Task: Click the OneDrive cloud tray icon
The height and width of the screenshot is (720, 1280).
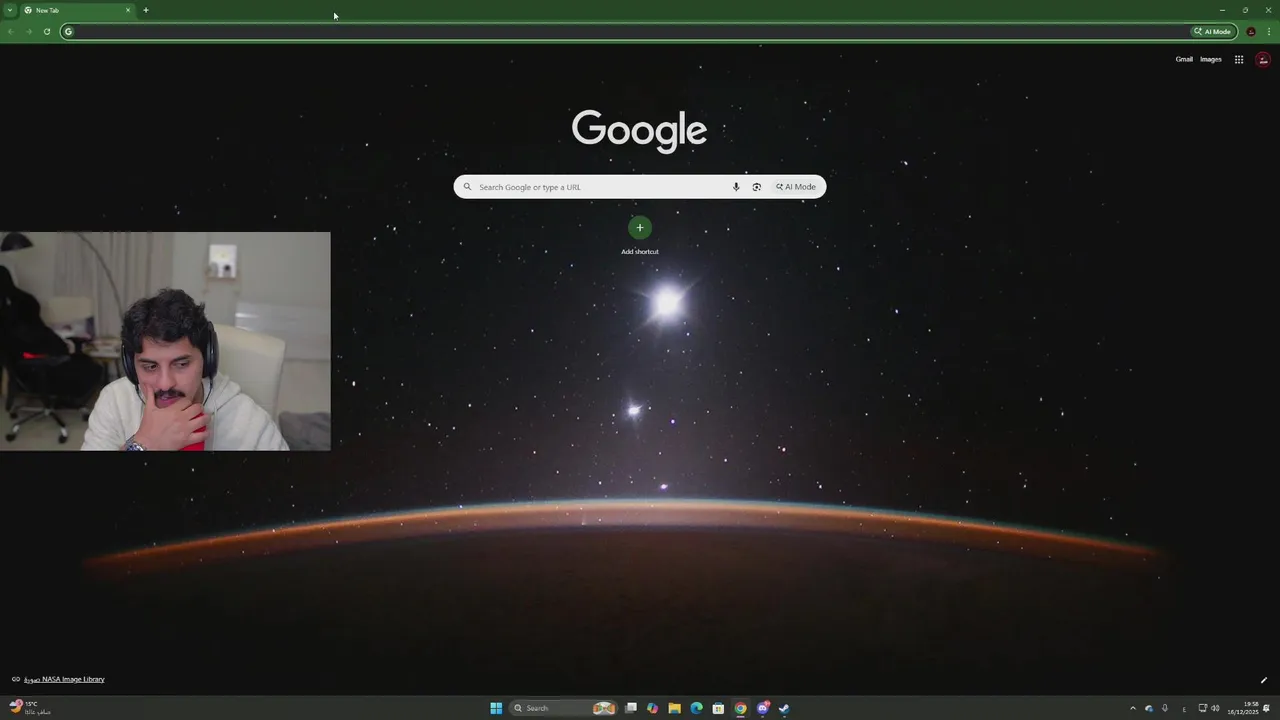Action: 1149,708
